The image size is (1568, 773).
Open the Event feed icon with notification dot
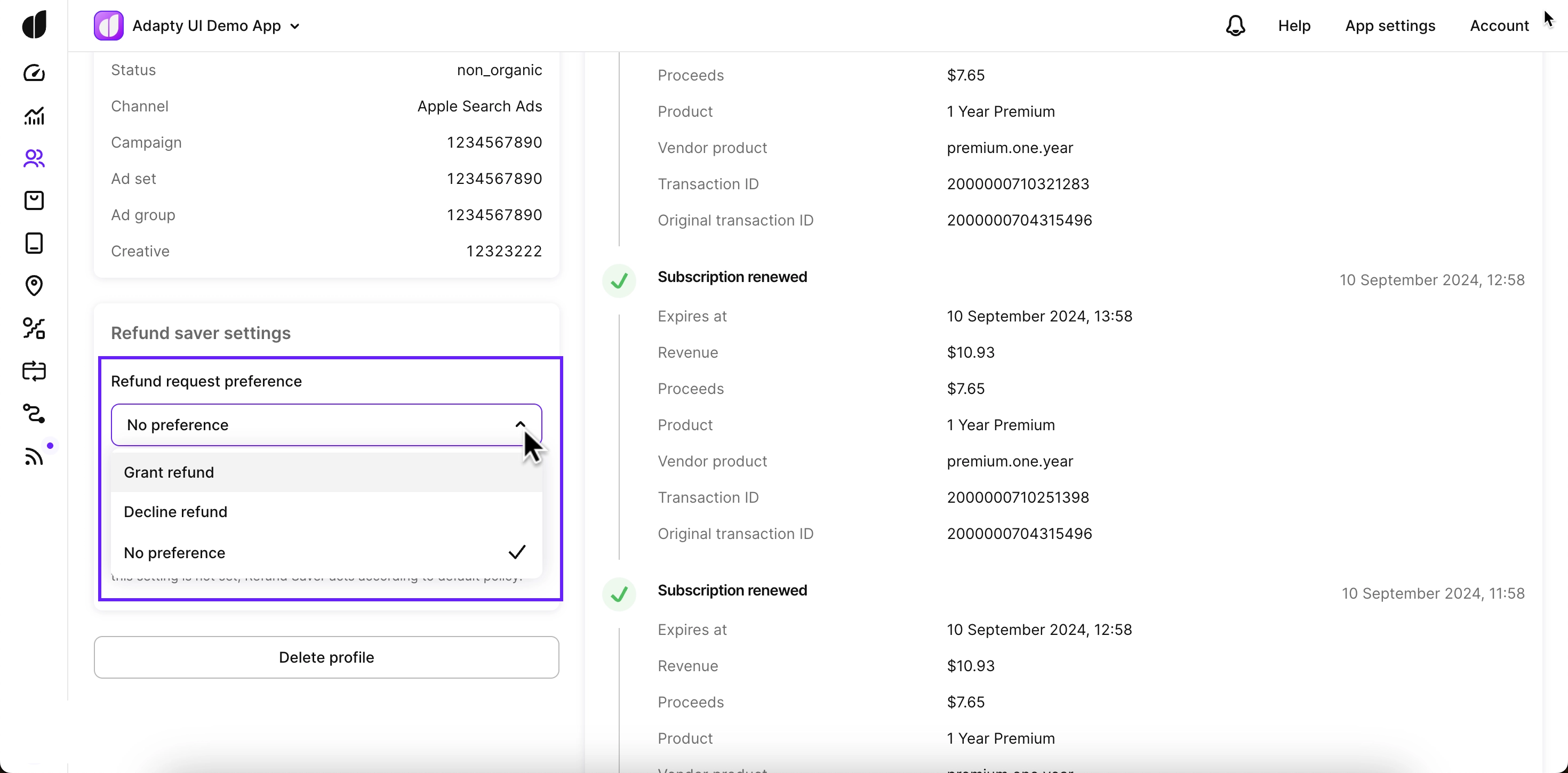[35, 456]
